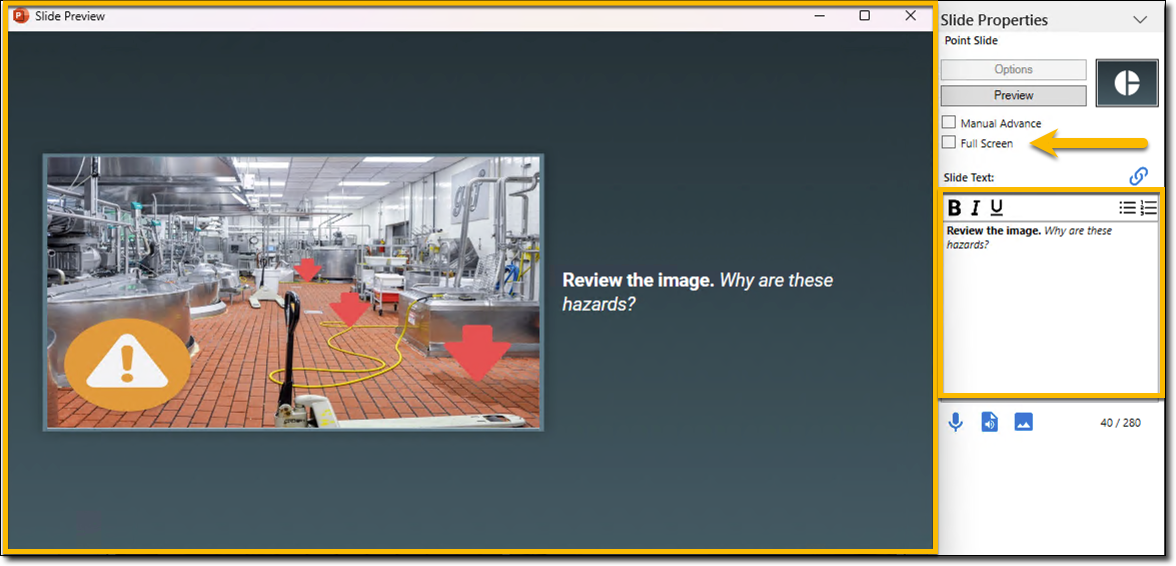Image resolution: width=1176 pixels, height=566 pixels.
Task: Insert a bulleted list
Action: click(x=1127, y=208)
